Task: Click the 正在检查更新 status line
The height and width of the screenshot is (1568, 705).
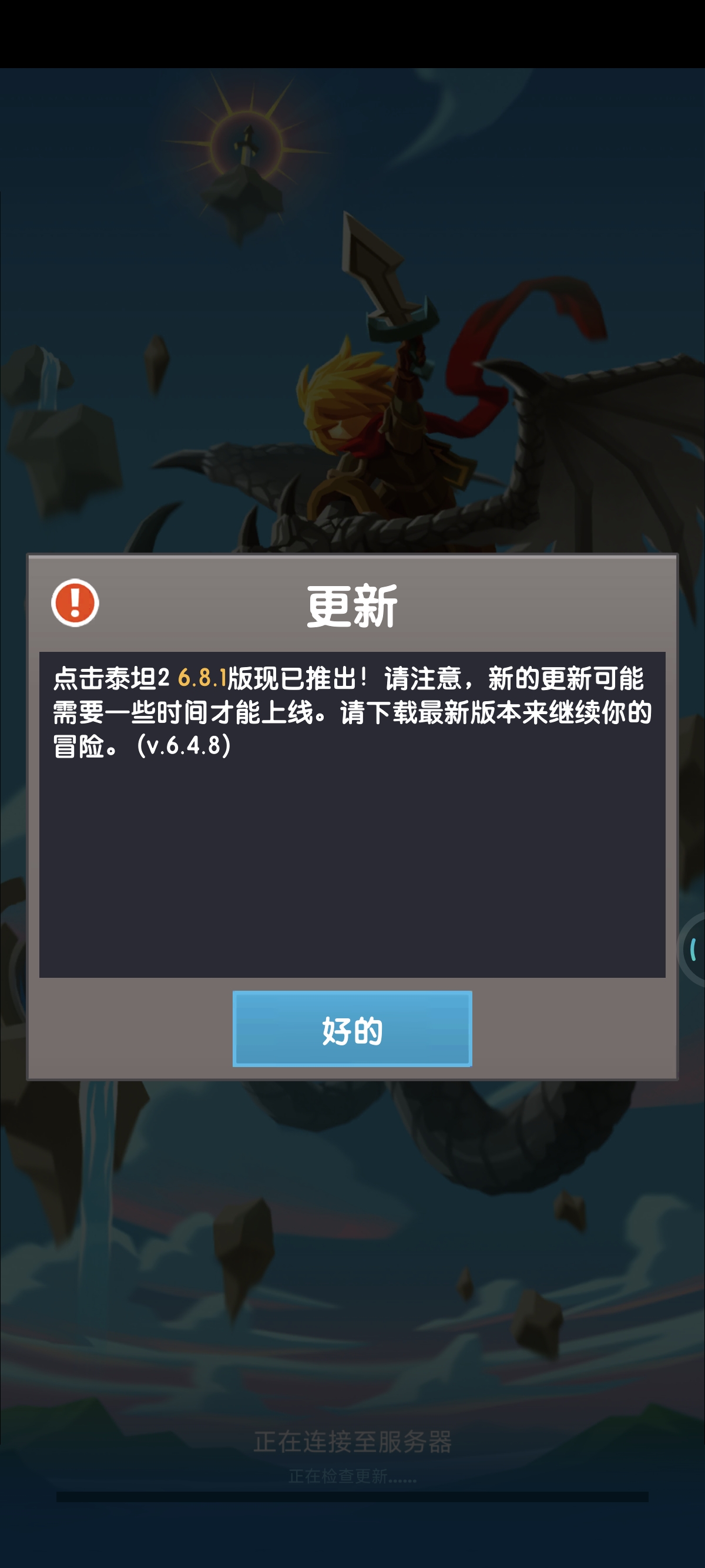Action: tap(352, 1476)
